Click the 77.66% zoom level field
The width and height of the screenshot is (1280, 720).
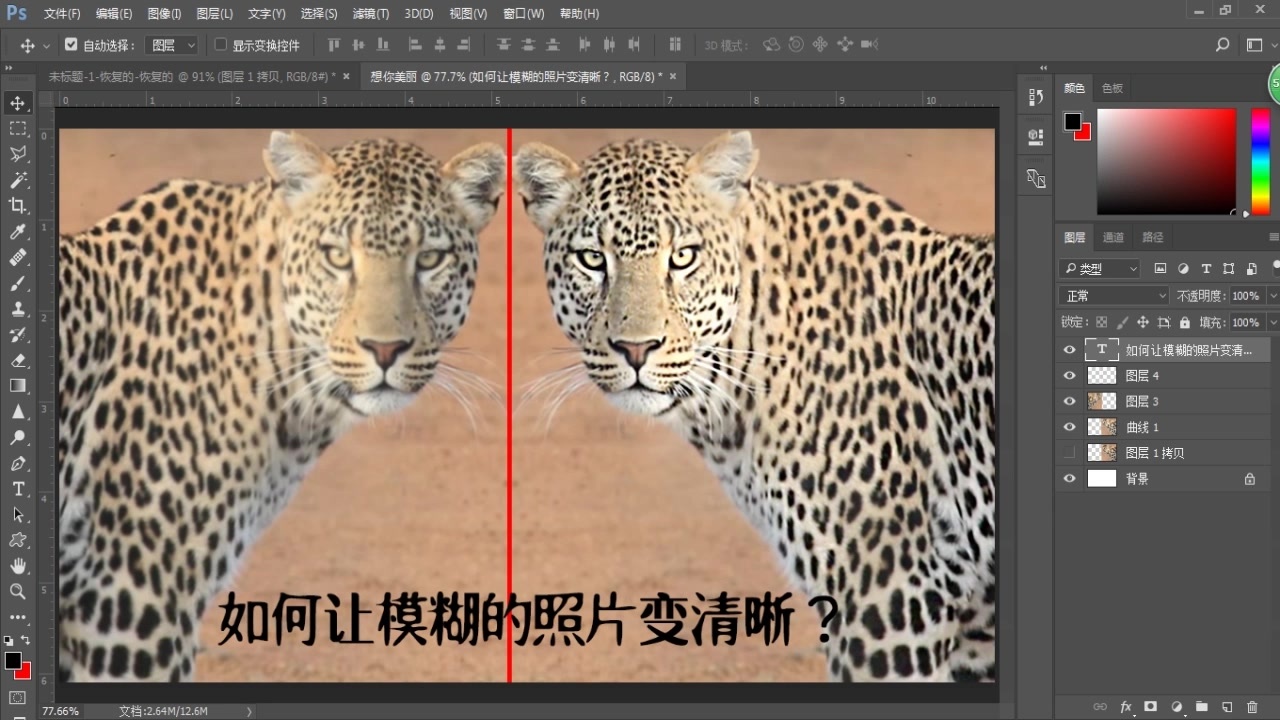[x=60, y=711]
